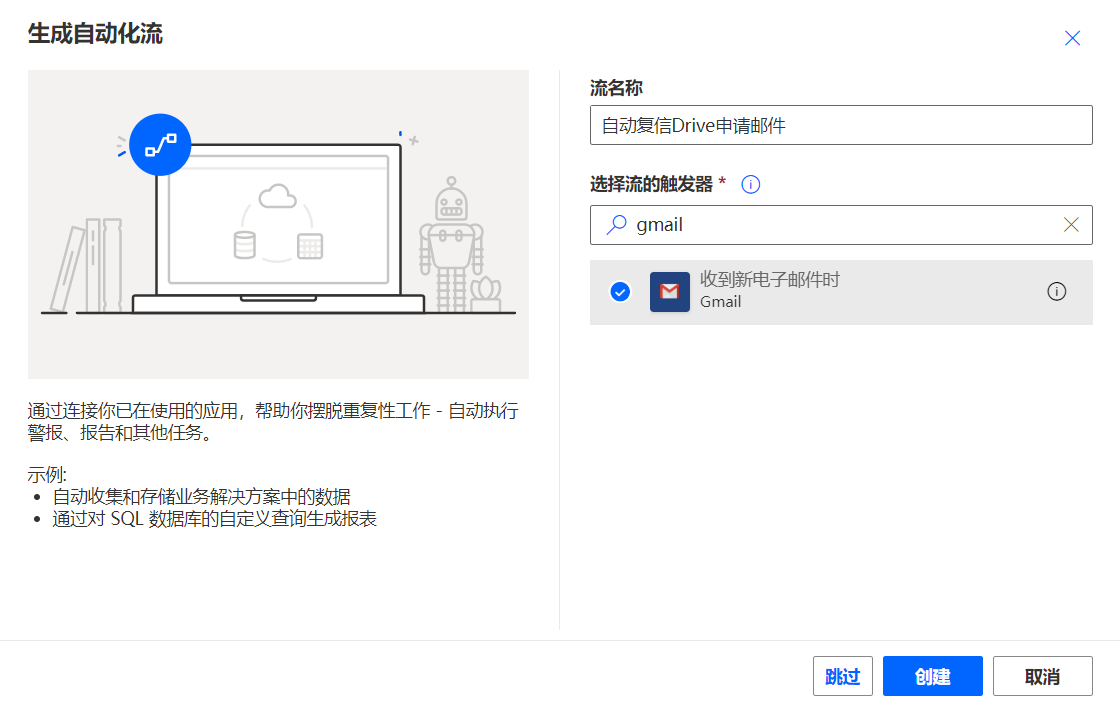
Task: Click the 跳过 button
Action: click(x=843, y=676)
